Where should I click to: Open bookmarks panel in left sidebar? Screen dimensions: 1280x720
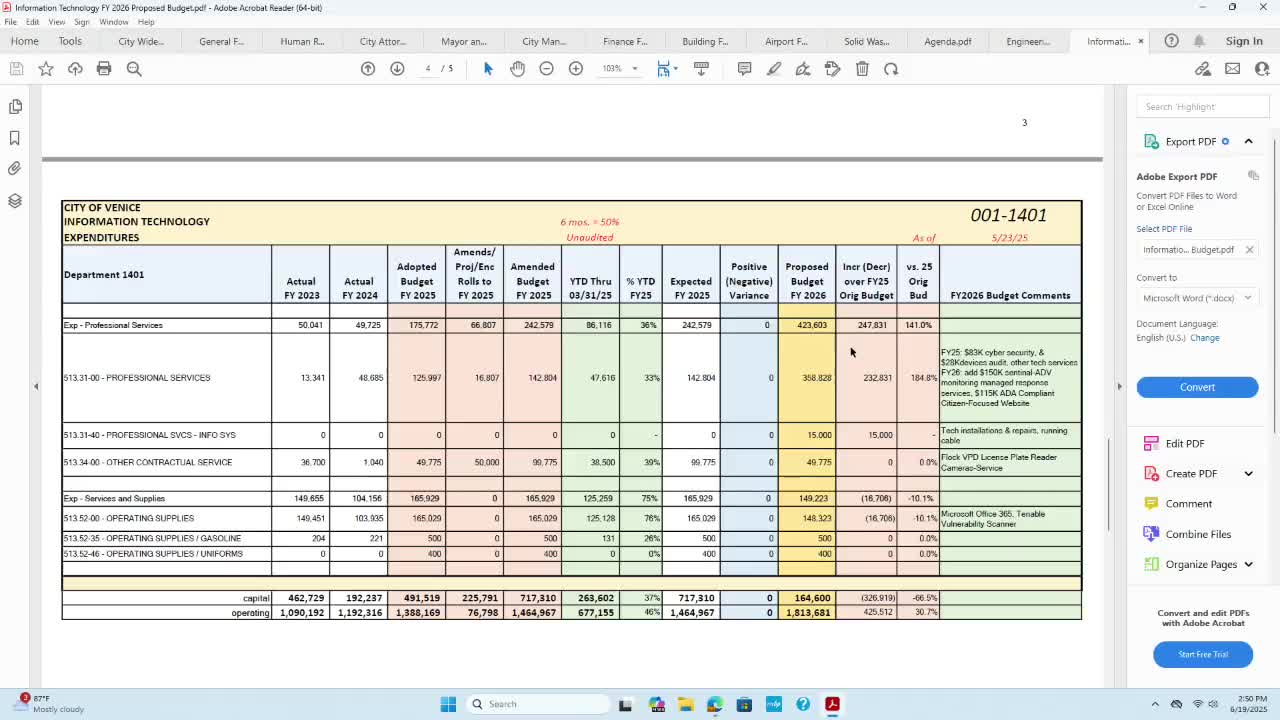[x=15, y=137]
